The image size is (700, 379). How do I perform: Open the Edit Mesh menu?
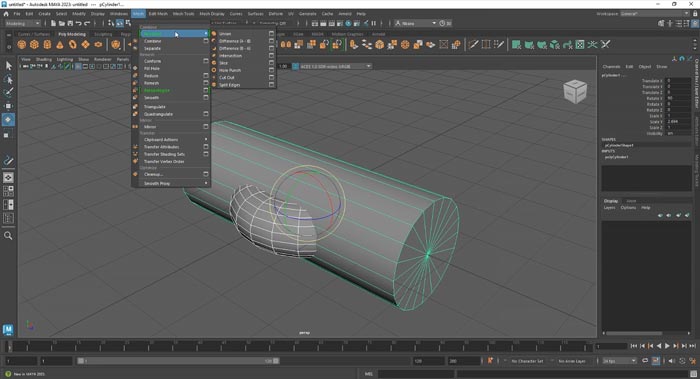(x=158, y=14)
